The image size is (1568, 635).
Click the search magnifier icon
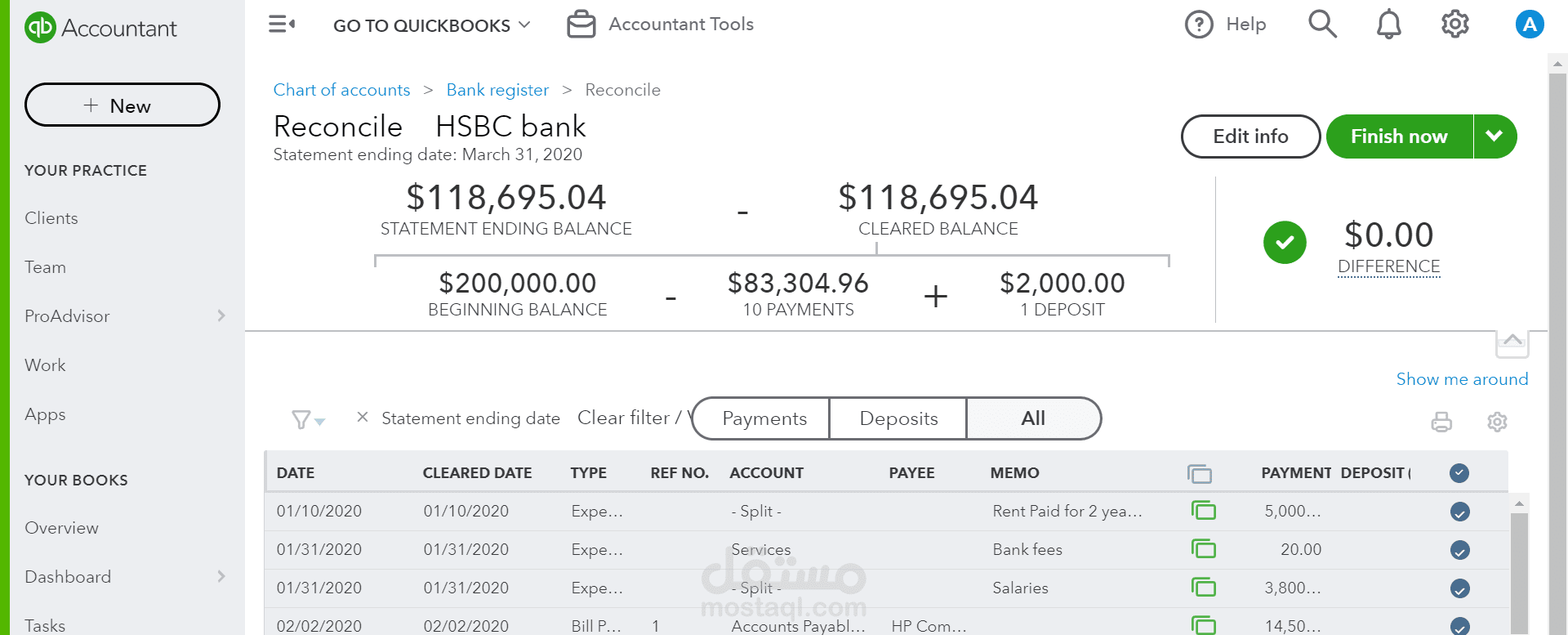coord(1322,25)
